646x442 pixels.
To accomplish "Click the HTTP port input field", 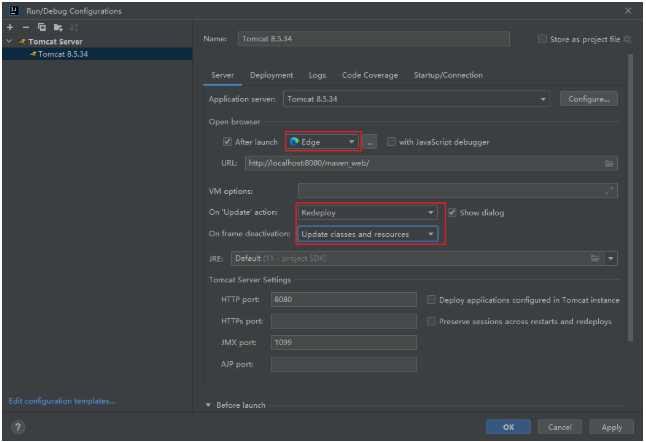I will pos(343,300).
